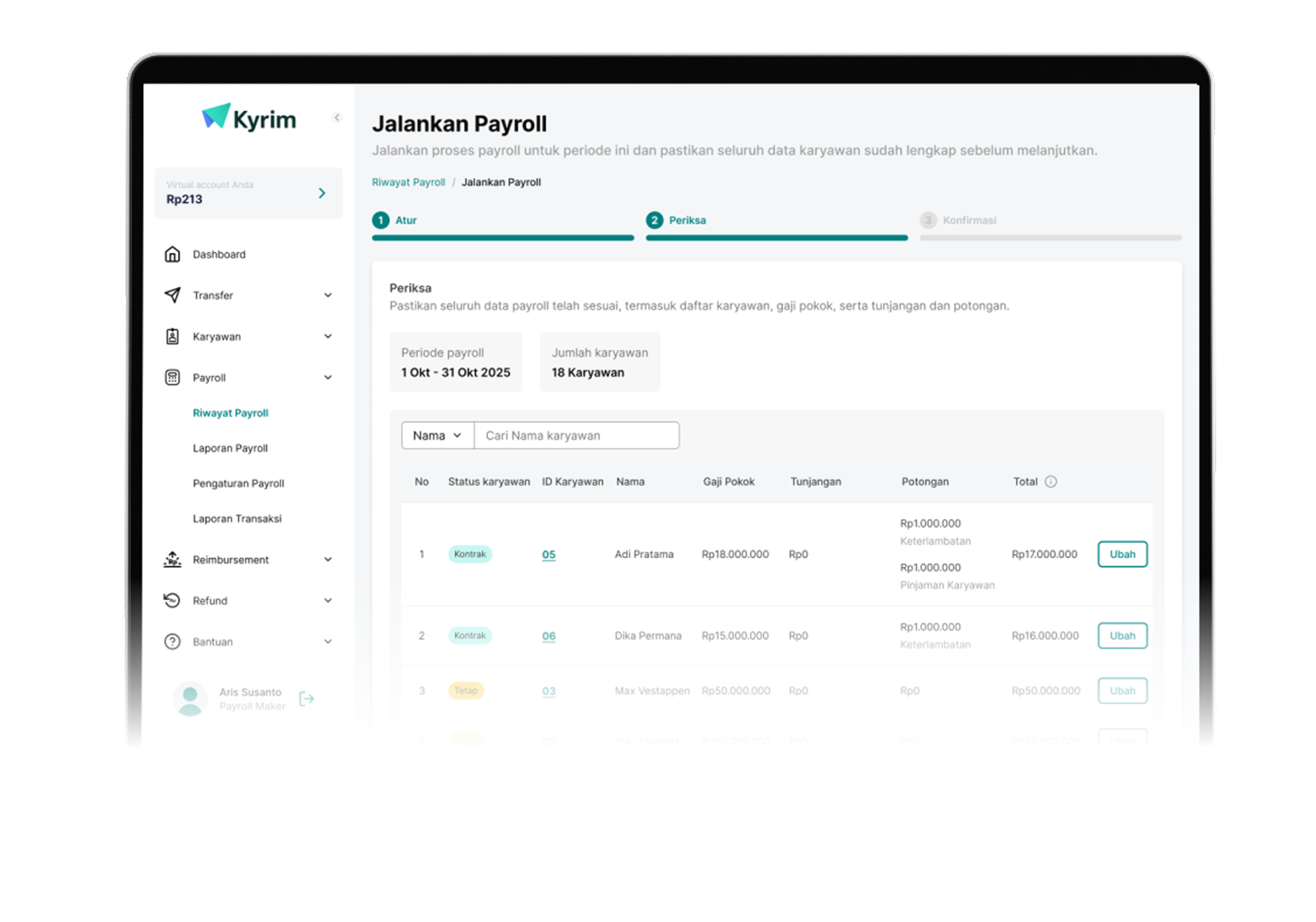Click the info icon next to Total
The height and width of the screenshot is (922, 1316).
pyautogui.click(x=1051, y=482)
